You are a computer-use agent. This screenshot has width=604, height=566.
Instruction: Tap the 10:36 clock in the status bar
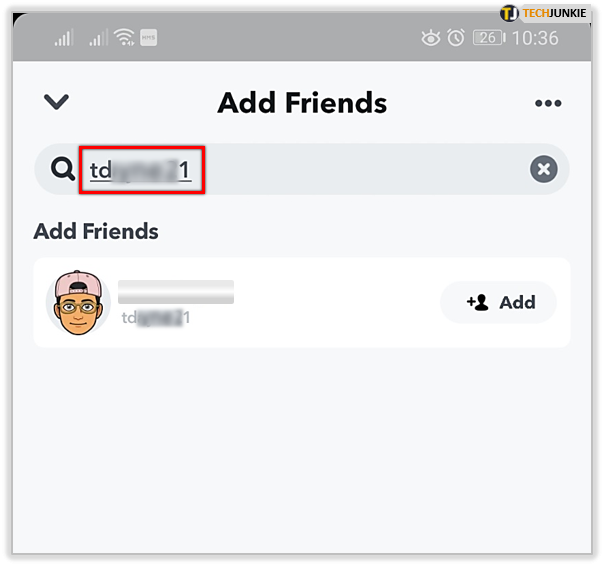pos(535,38)
